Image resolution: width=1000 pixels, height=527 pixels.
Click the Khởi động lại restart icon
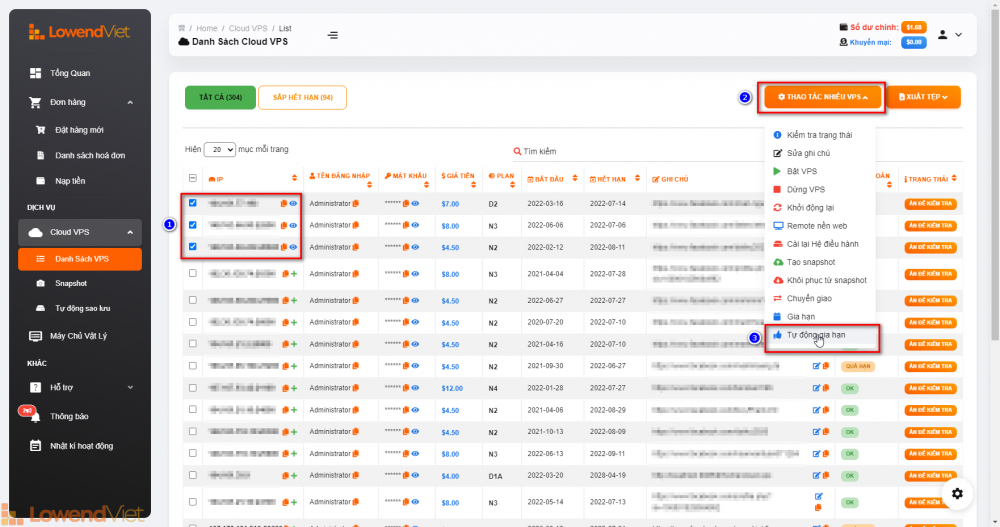point(777,208)
